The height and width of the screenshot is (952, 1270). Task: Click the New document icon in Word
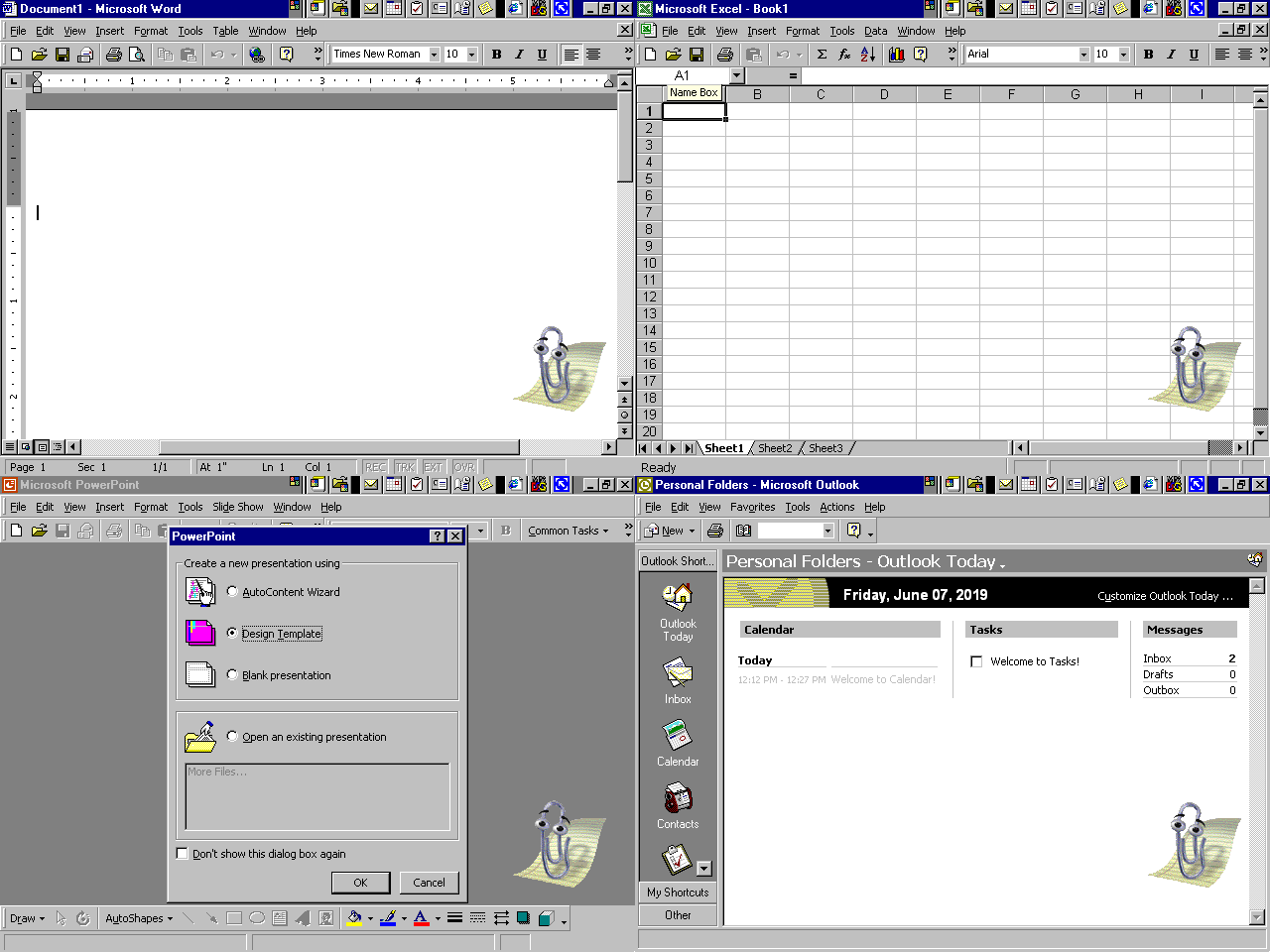coord(16,55)
